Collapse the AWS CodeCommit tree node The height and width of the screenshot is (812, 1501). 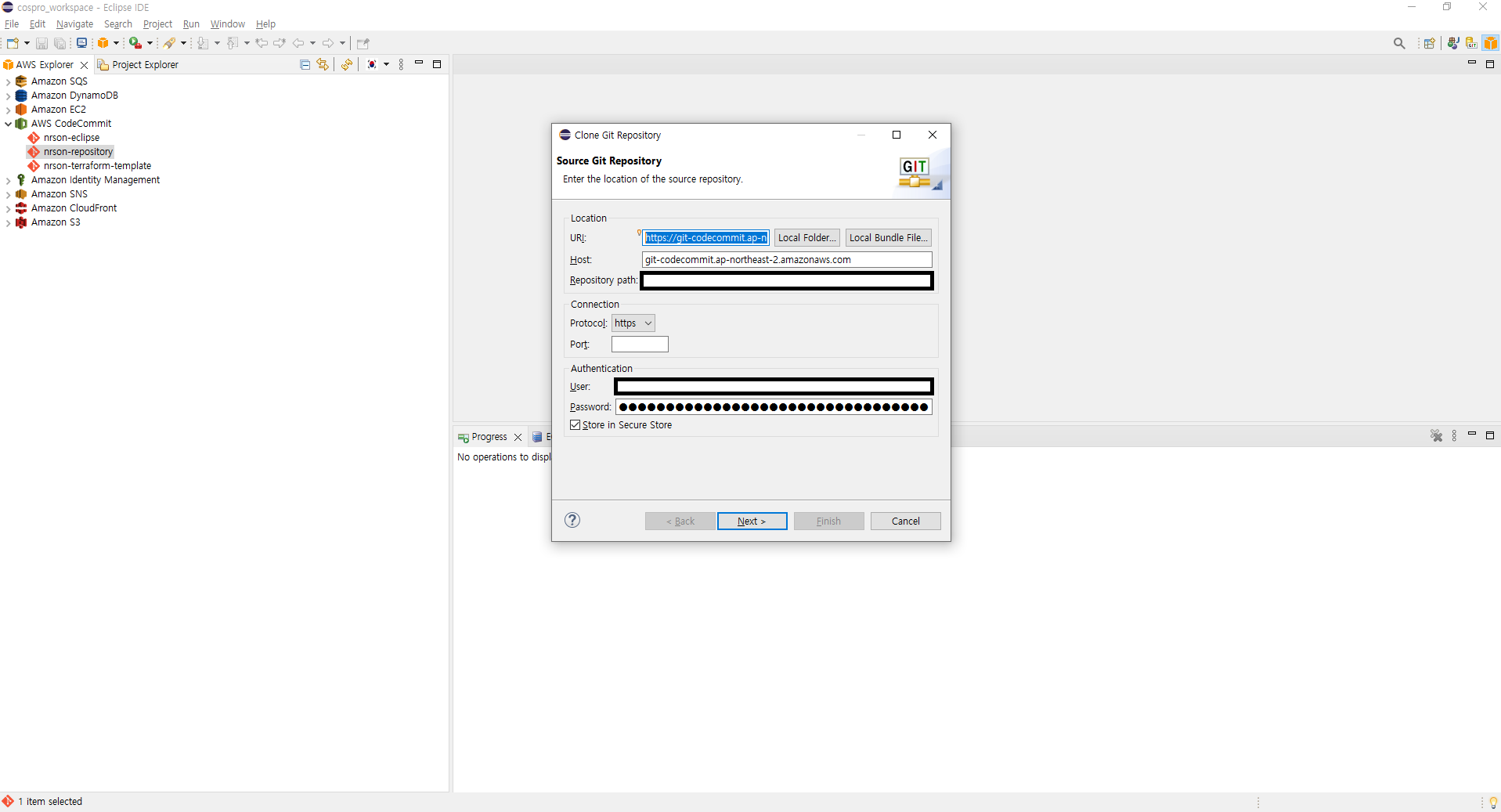[8, 124]
